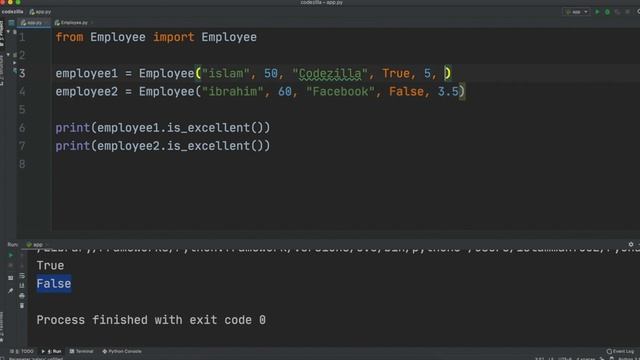Click the app.py breadcrumb in navigation bar
Viewport: 640px width, 360px height.
coord(40,12)
